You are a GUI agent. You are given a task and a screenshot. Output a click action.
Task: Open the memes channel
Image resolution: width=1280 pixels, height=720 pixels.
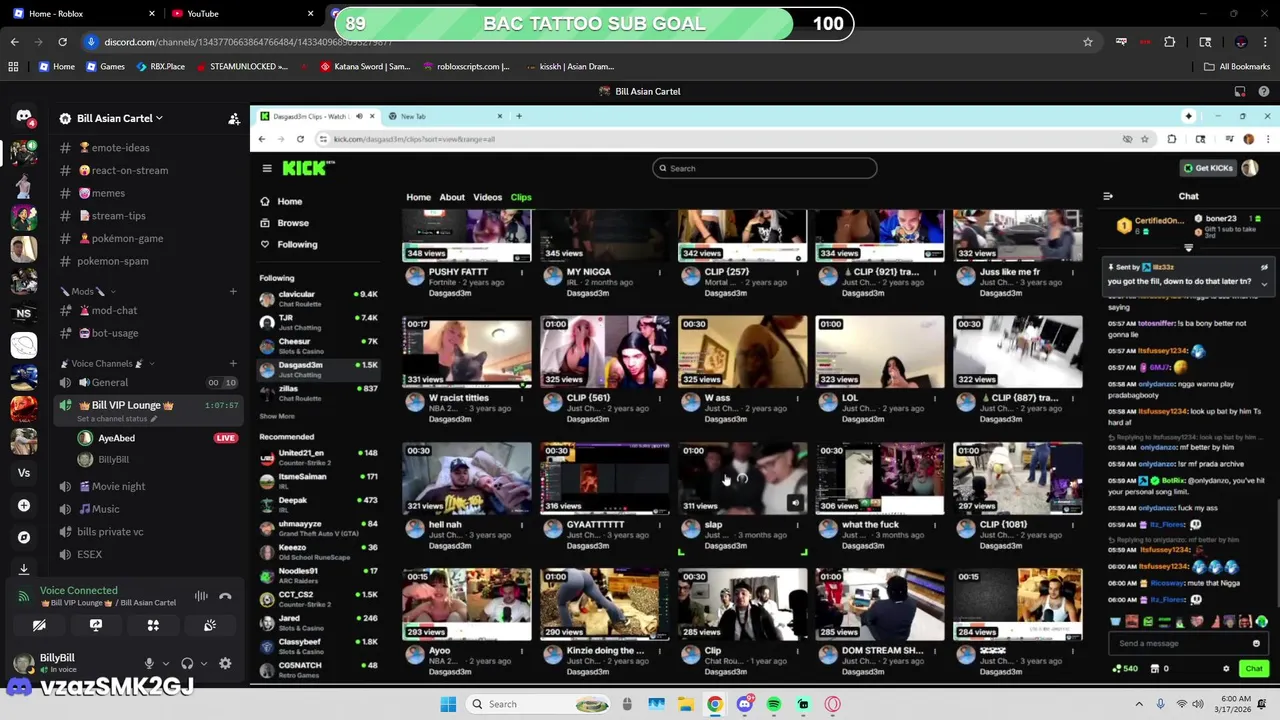(x=148, y=193)
